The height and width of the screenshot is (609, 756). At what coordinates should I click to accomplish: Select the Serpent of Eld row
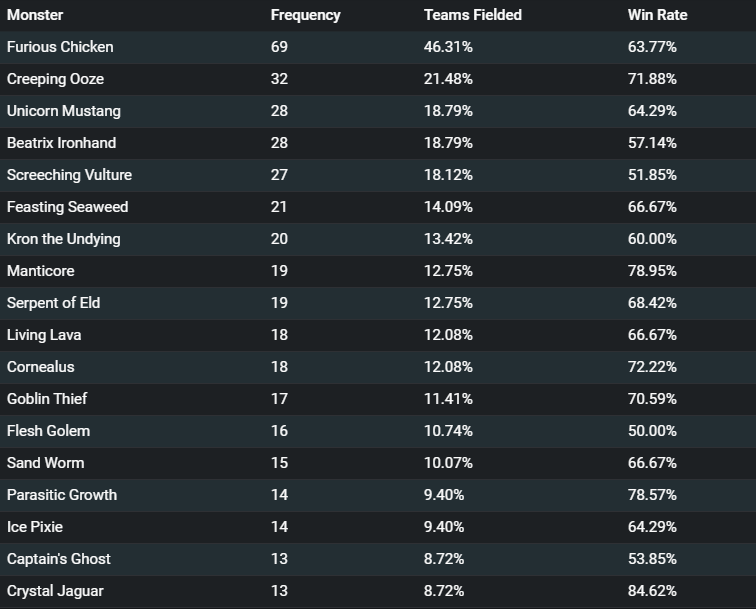[378, 303]
